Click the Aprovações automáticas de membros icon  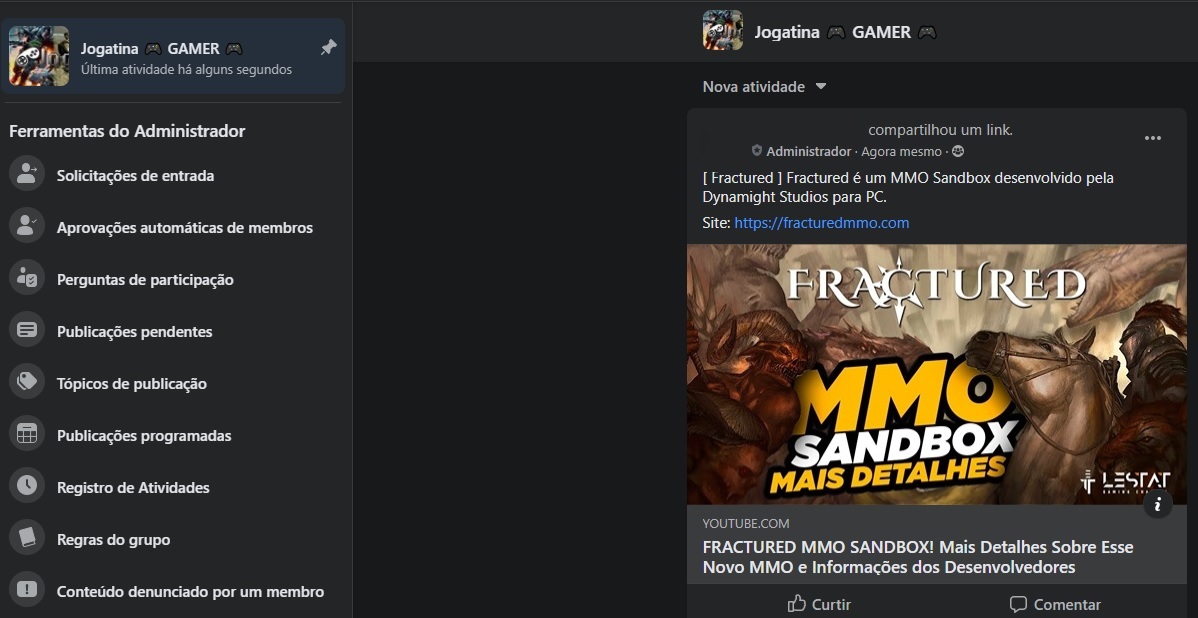27,225
